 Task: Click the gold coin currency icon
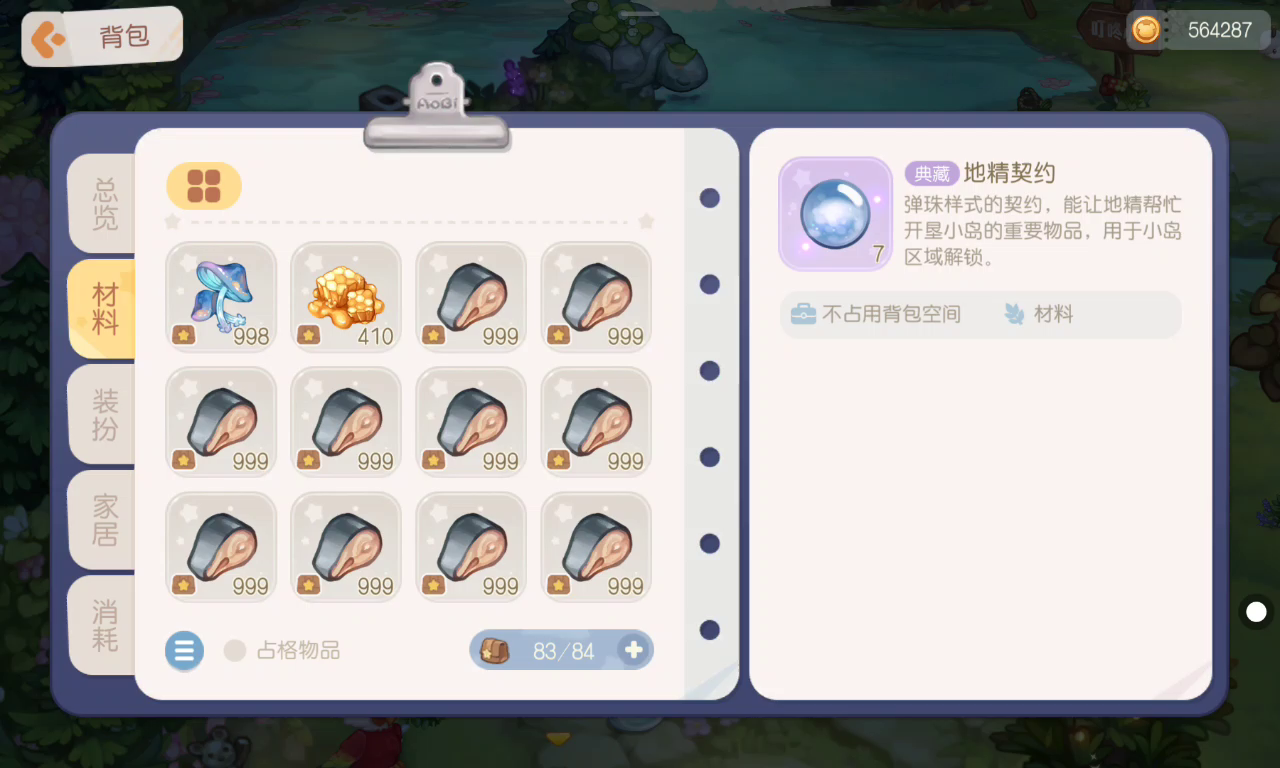(x=1146, y=30)
